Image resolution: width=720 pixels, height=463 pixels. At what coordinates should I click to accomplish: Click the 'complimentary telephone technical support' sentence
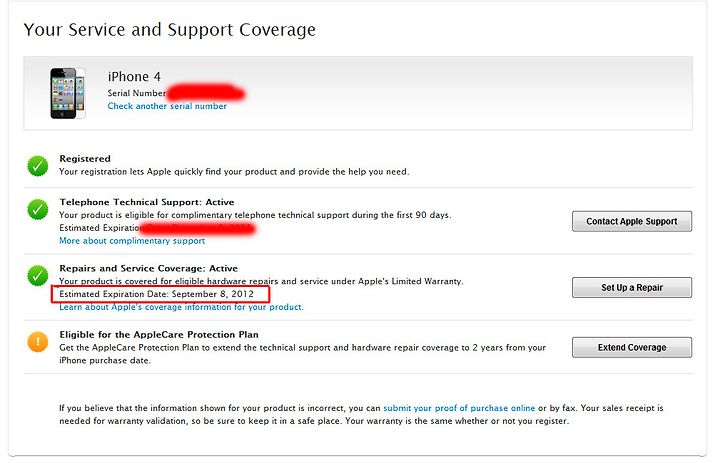coord(255,215)
